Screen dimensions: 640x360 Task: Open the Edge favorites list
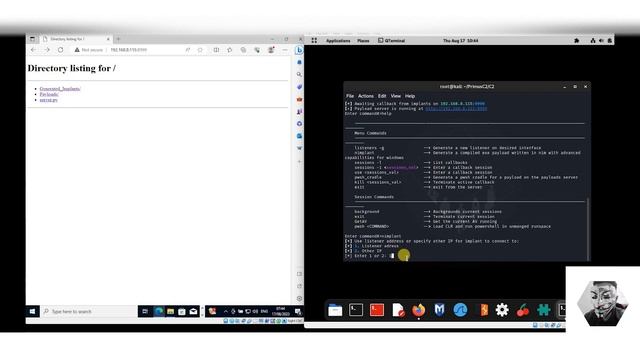tap(230, 50)
